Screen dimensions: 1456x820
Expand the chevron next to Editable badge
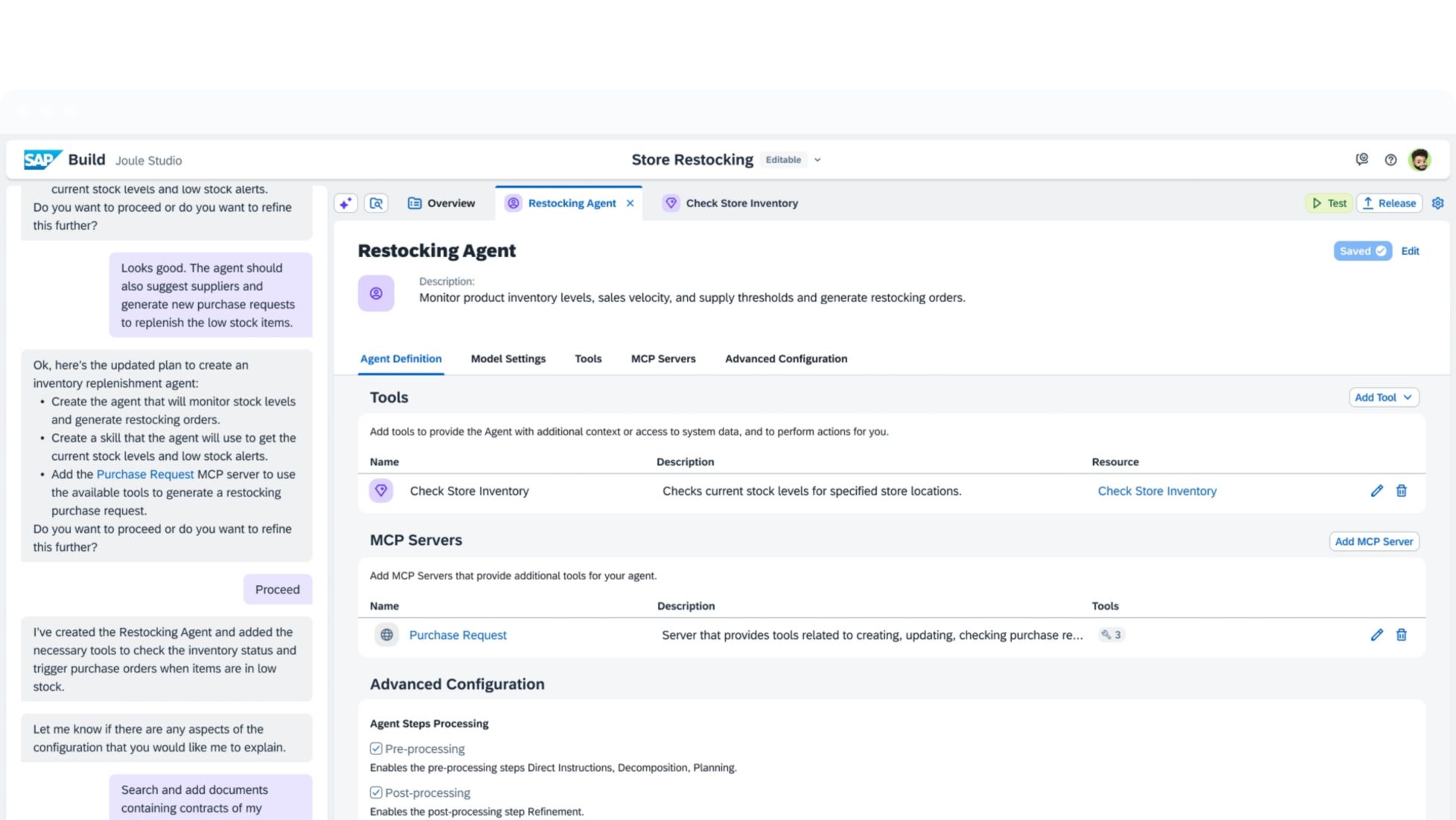tap(817, 160)
